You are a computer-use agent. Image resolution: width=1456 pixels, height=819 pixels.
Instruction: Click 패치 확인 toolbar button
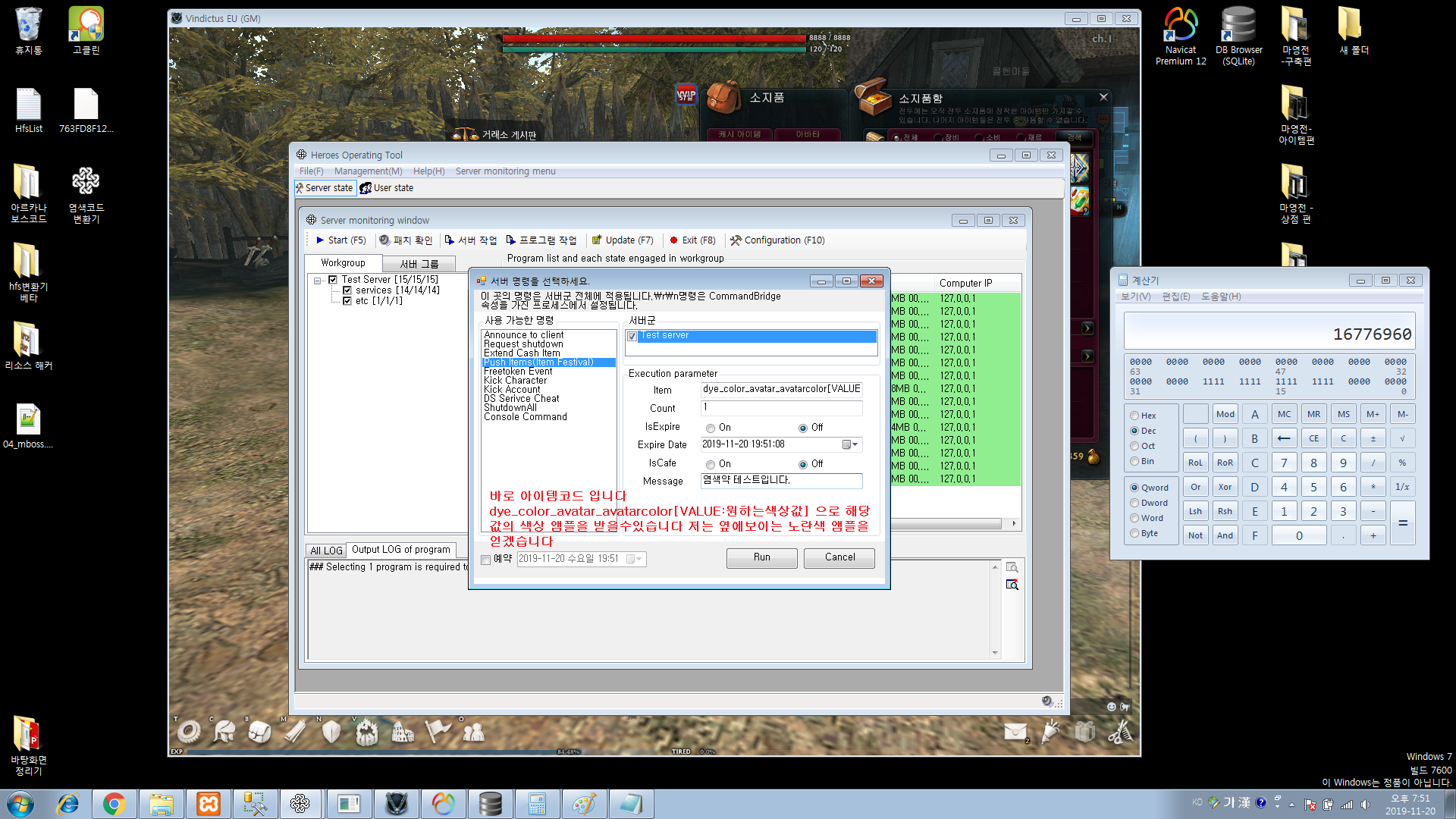406,240
